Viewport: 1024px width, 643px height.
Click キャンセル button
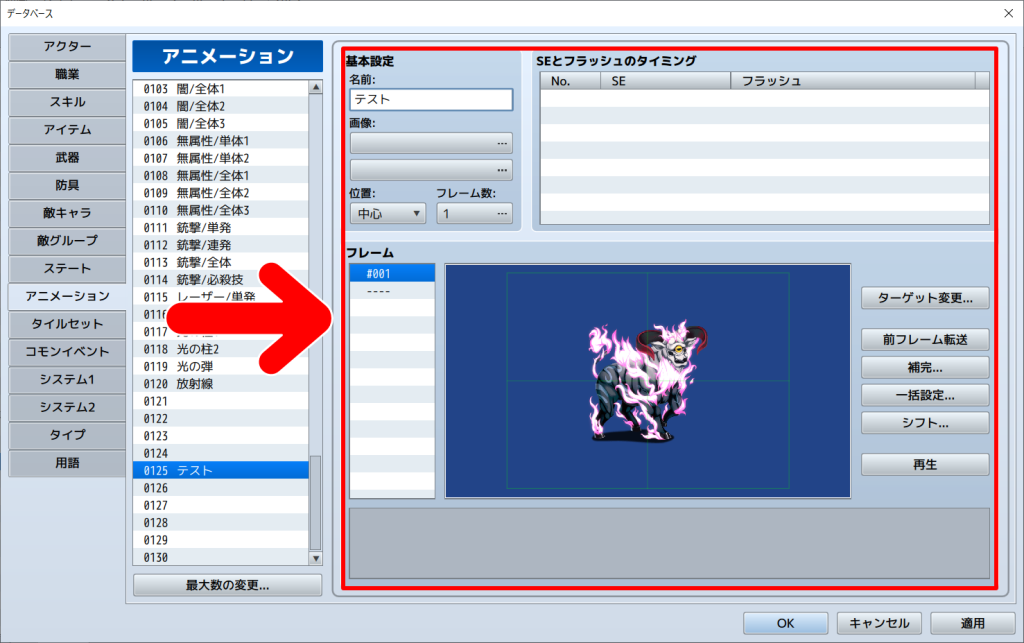[x=879, y=623]
